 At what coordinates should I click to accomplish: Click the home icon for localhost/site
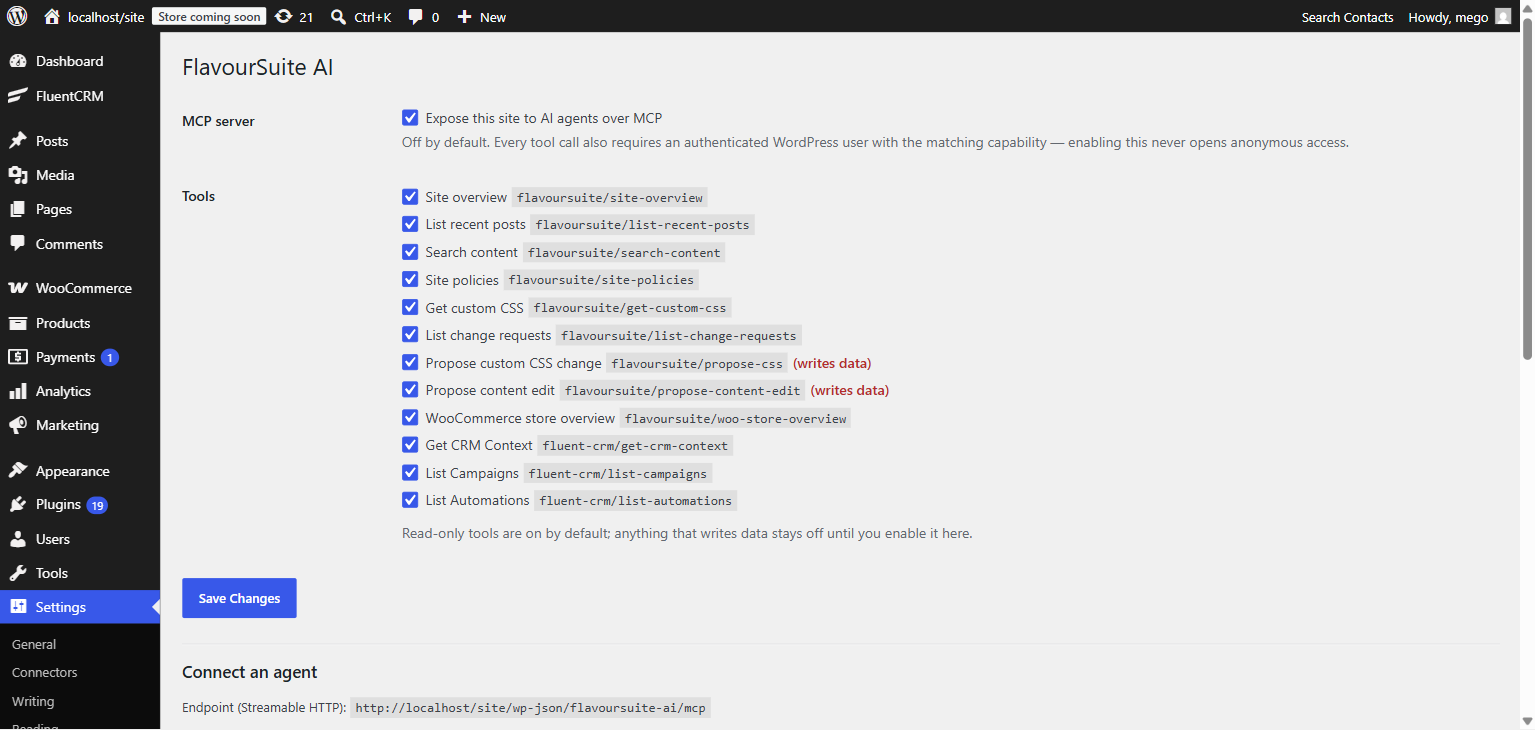52,17
